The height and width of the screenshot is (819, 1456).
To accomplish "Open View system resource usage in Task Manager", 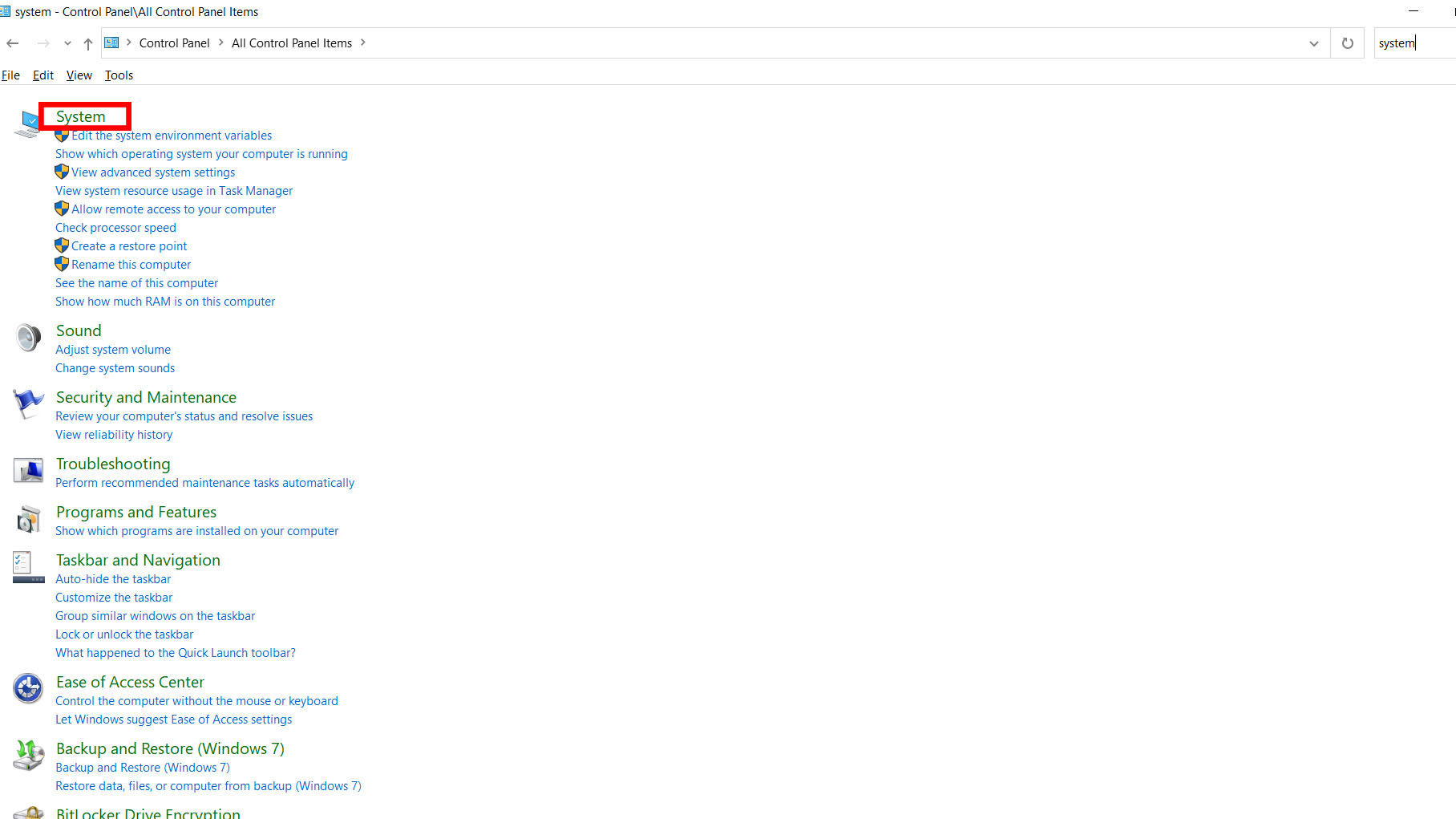I will (174, 191).
